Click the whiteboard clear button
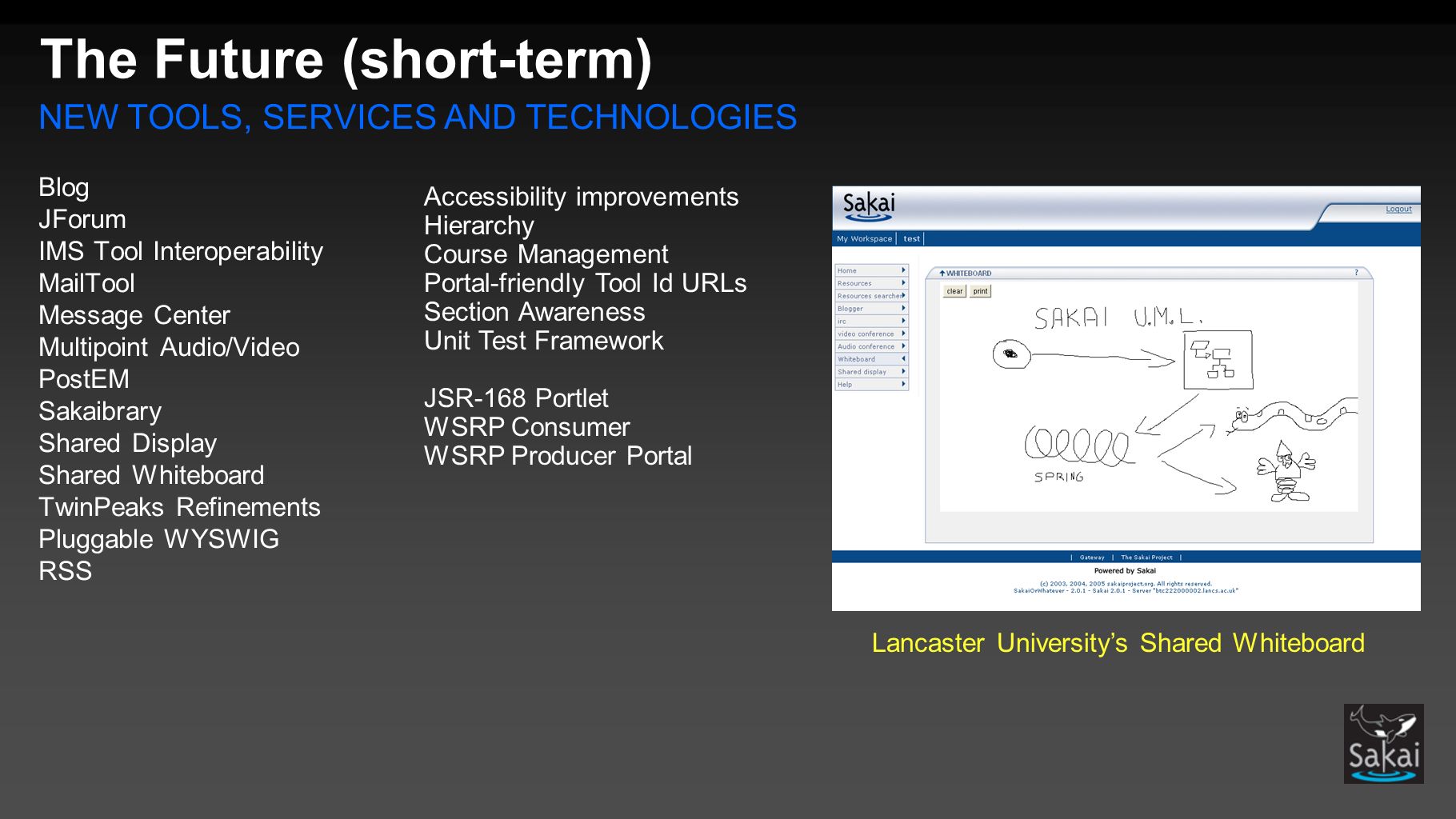Viewport: 1456px width, 819px height. 954,291
